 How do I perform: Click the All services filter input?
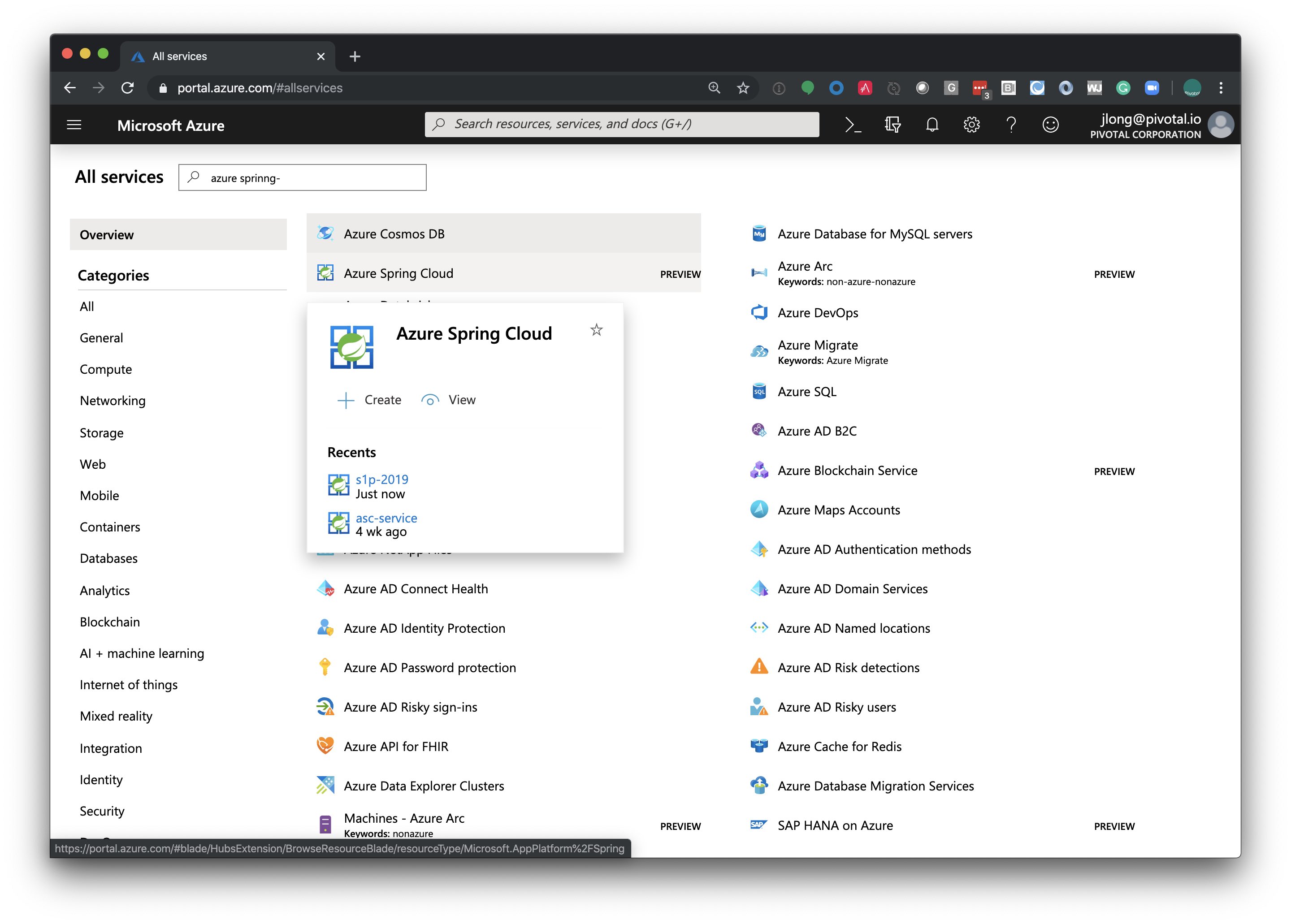point(302,177)
